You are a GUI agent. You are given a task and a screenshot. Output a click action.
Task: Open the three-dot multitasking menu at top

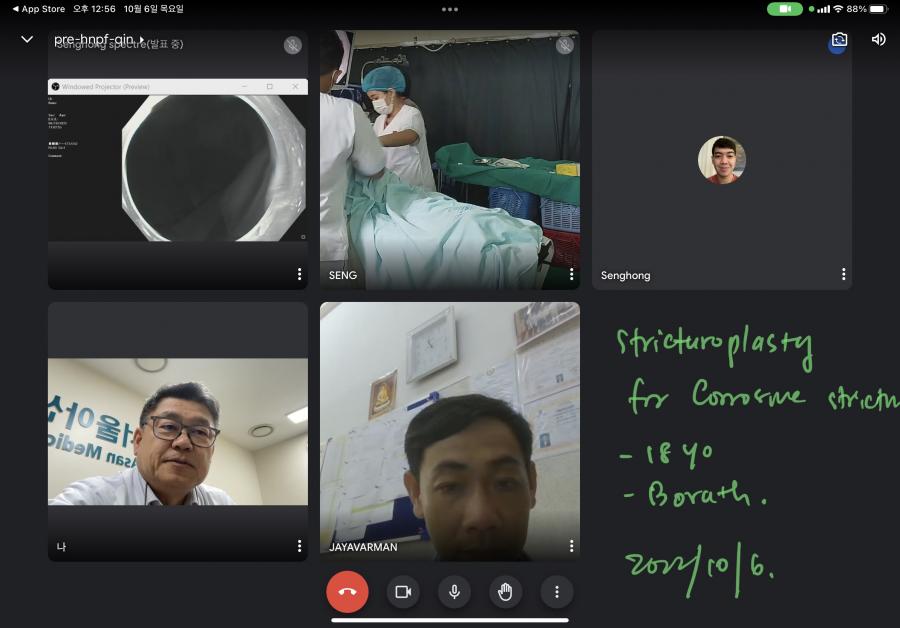(x=450, y=9)
